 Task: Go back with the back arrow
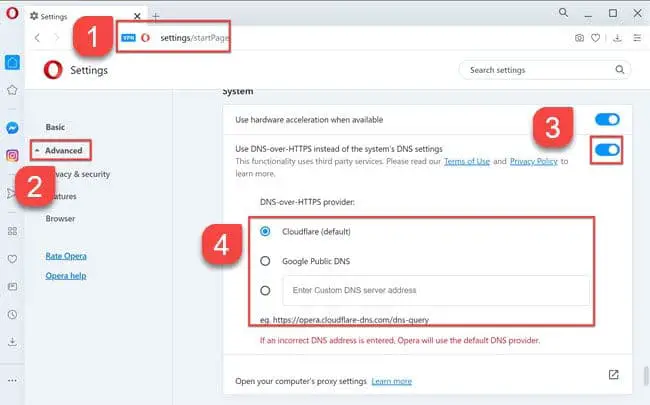point(37,38)
